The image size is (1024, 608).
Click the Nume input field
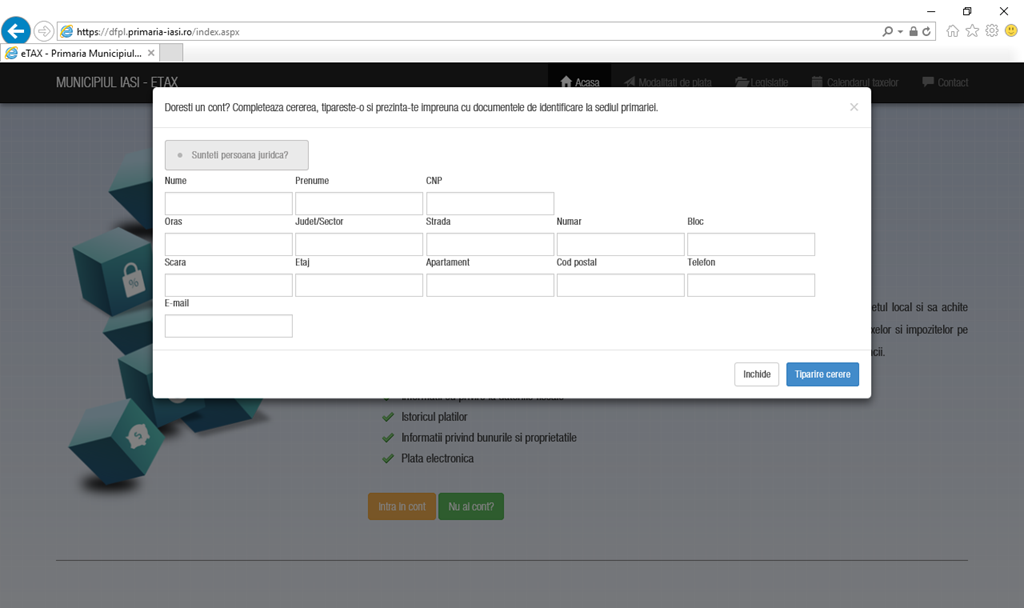click(x=228, y=204)
